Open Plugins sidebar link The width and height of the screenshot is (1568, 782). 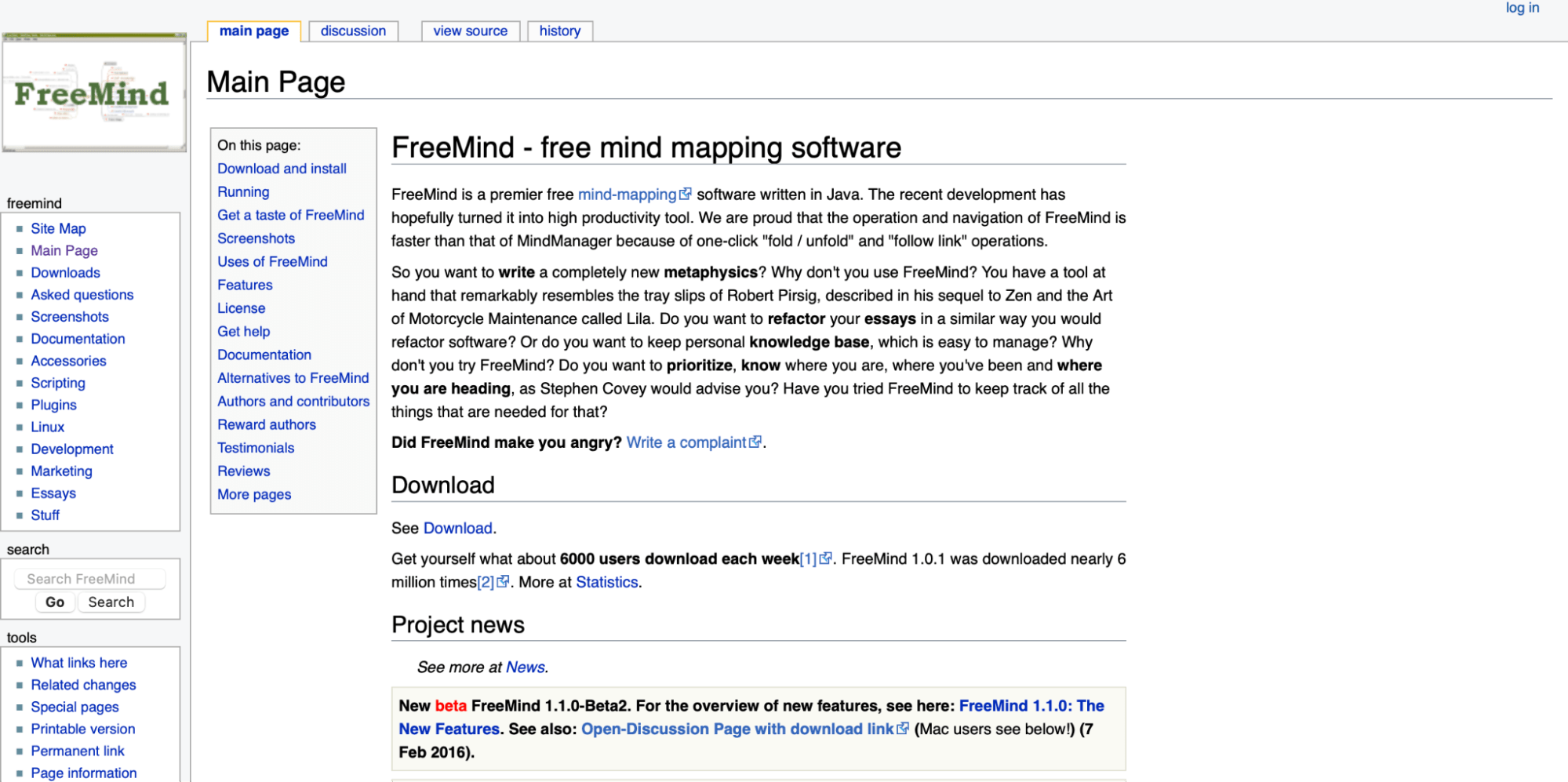click(x=54, y=405)
